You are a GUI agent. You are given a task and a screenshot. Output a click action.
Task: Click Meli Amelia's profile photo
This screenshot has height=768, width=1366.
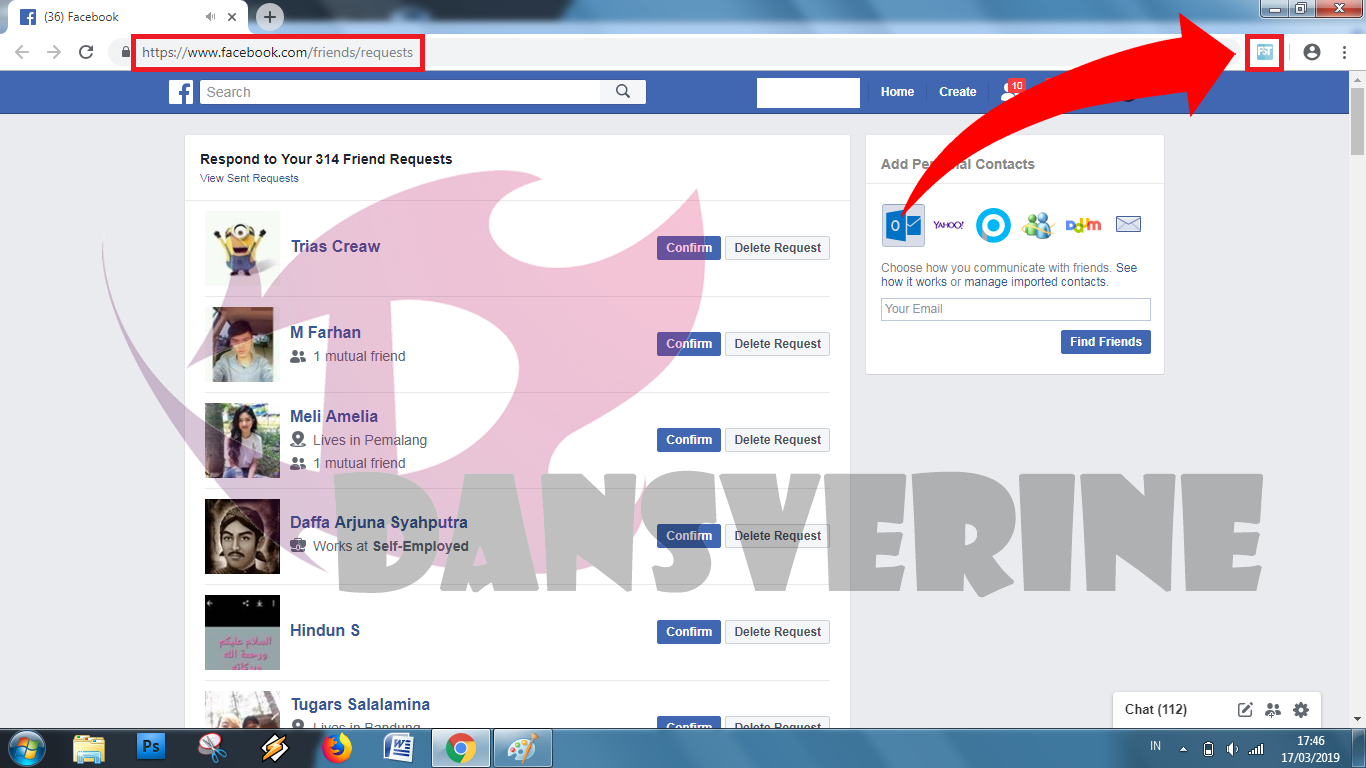click(242, 440)
